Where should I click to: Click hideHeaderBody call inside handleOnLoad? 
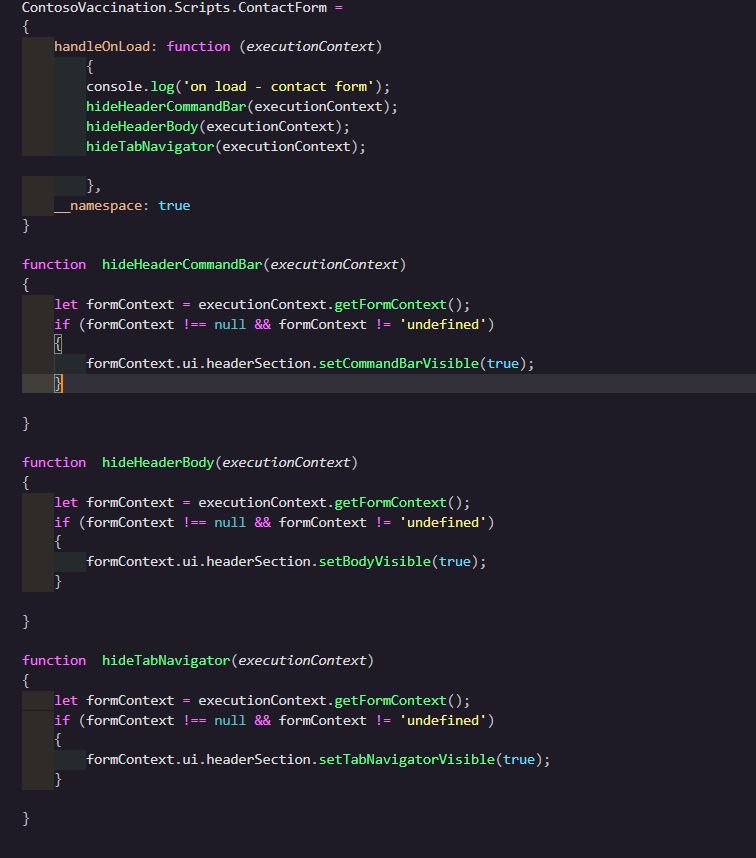pyautogui.click(x=141, y=127)
